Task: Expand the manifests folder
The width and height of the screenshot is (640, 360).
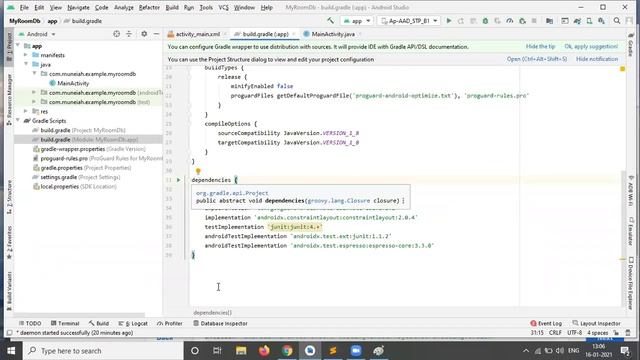Action: point(26,55)
